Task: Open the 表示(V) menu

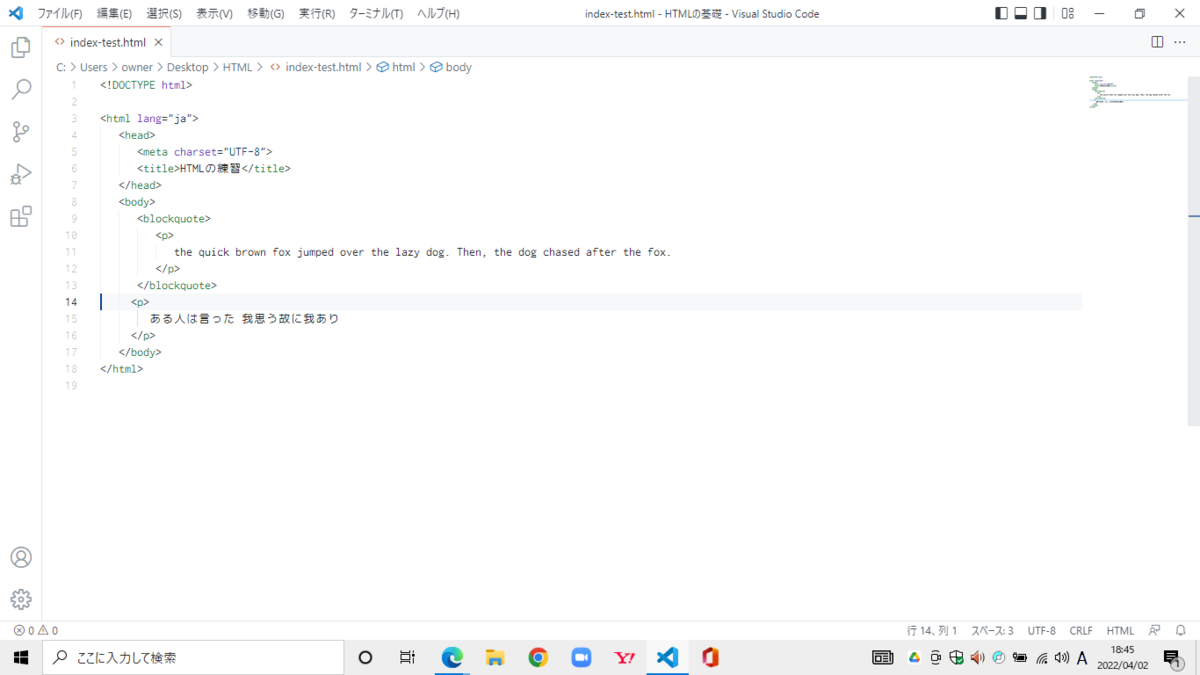Action: click(212, 13)
